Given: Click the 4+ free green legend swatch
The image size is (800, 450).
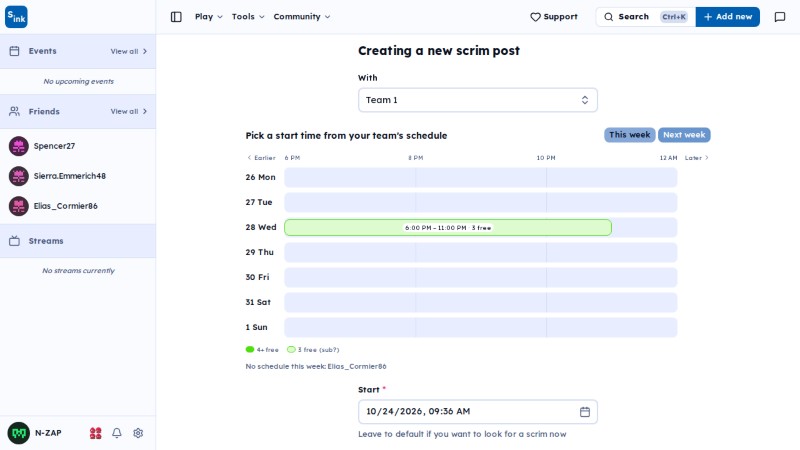Looking at the screenshot, I should [x=250, y=349].
